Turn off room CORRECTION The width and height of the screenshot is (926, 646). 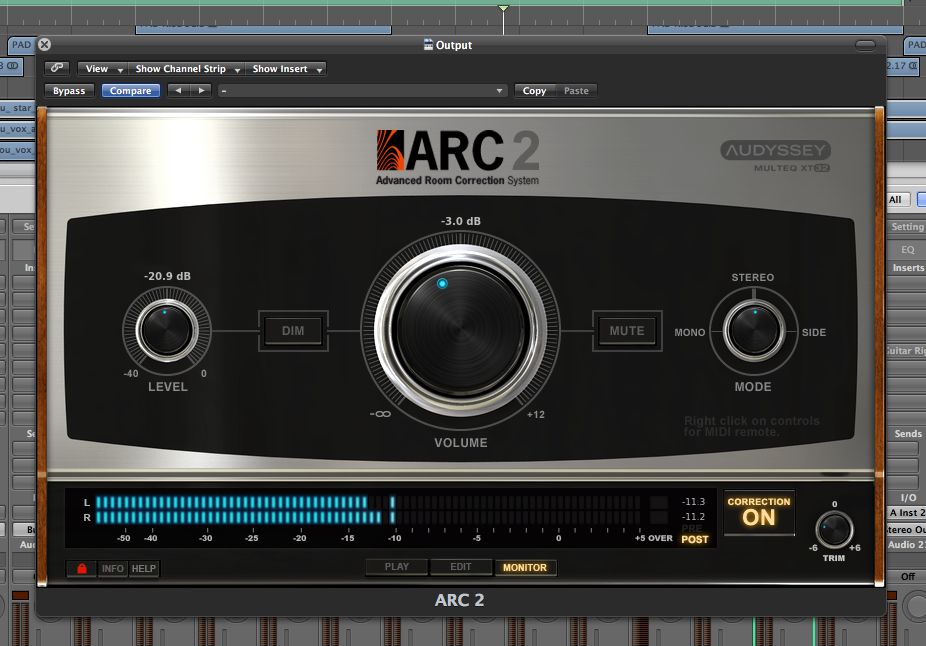tap(759, 513)
